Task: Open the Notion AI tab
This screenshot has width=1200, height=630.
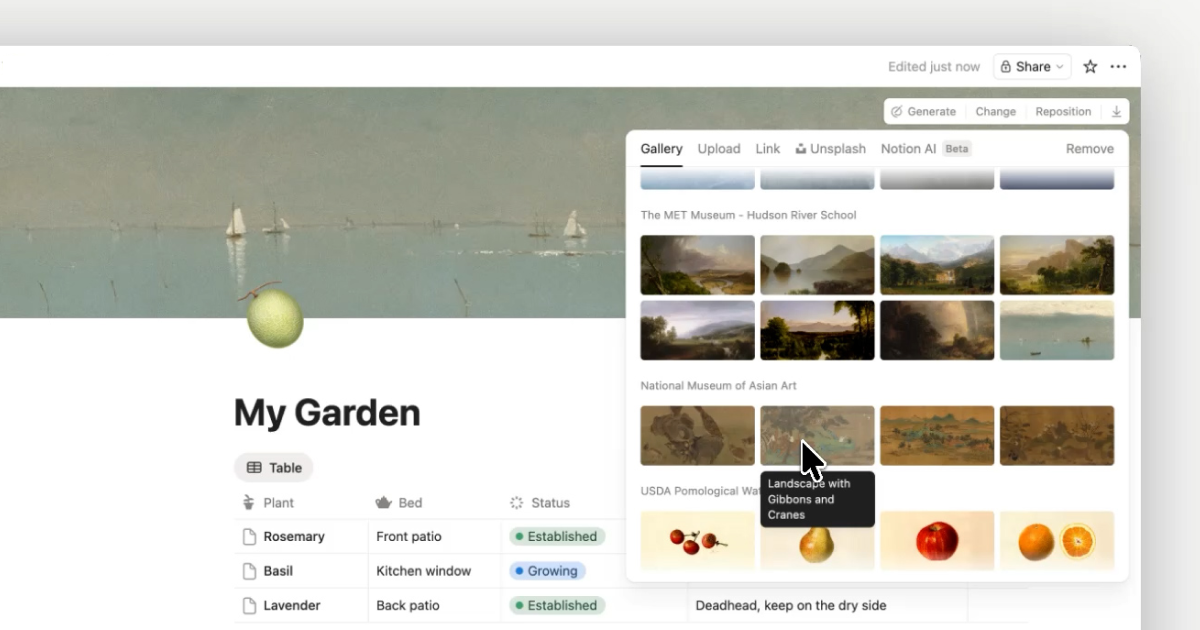Action: click(908, 149)
